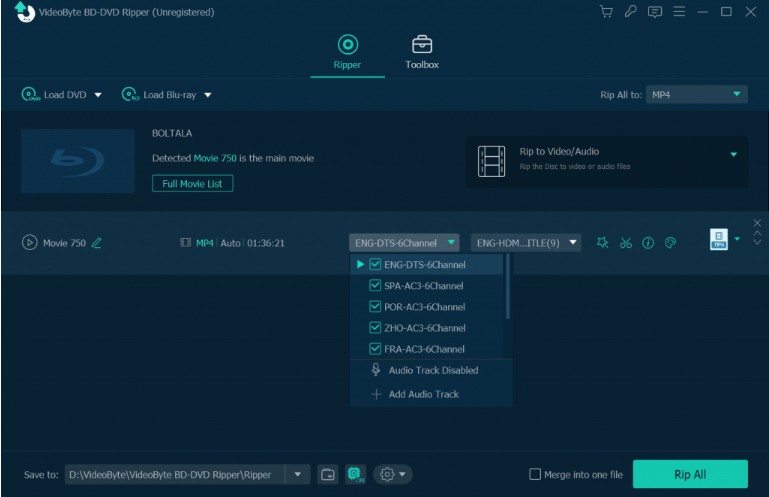Click the MP4 format label

click(x=205, y=243)
